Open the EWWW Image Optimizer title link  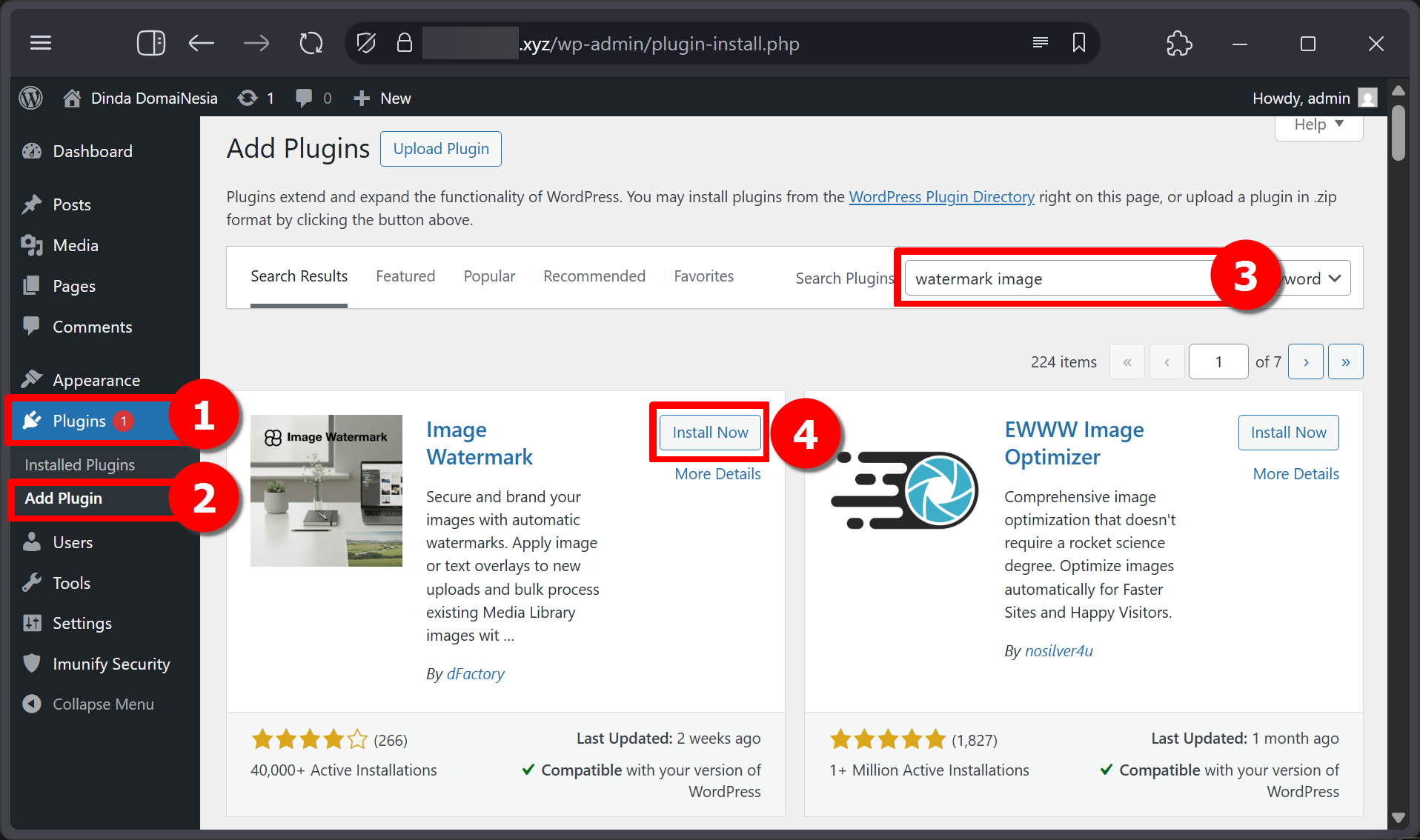1074,444
